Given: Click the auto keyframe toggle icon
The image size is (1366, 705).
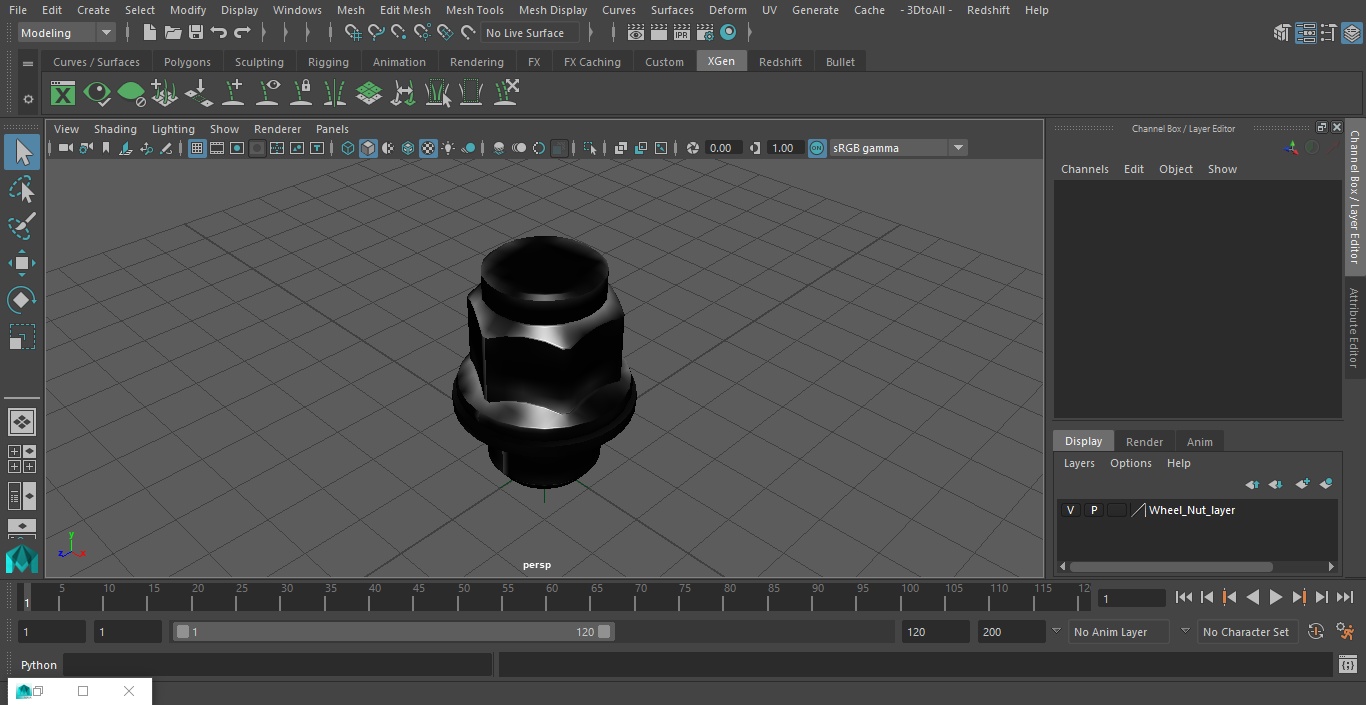Looking at the screenshot, I should click(x=1316, y=632).
